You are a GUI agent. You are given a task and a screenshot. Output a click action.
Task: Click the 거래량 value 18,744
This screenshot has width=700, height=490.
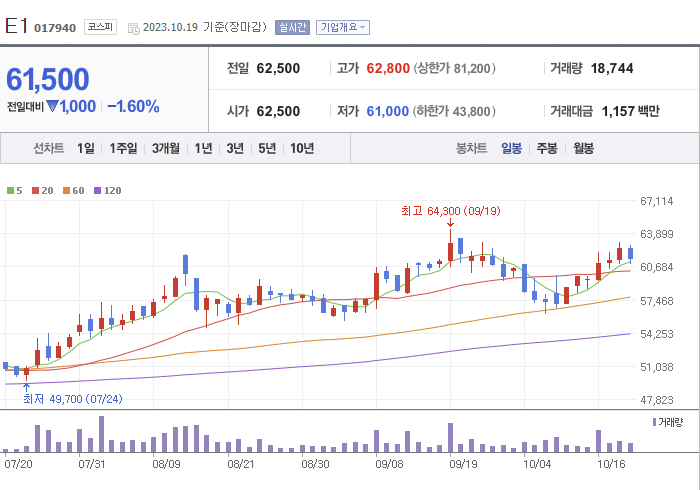612,68
